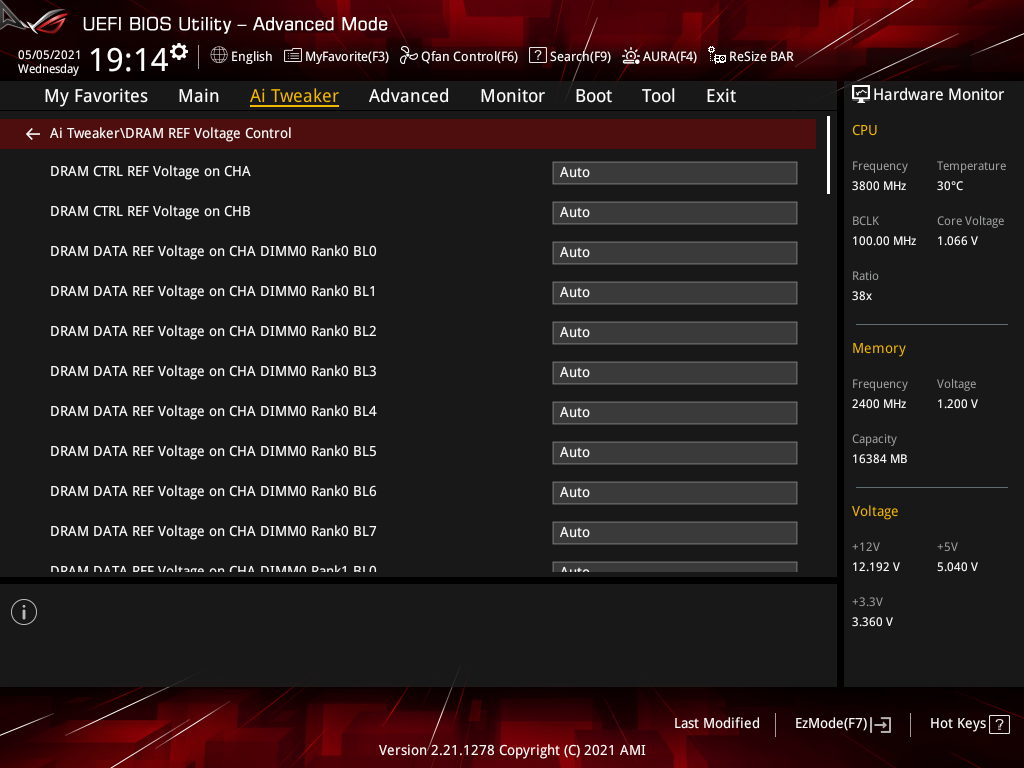1024x768 pixels.
Task: Click the EzMode(F7) exit arrow icon
Action: [x=882, y=724]
